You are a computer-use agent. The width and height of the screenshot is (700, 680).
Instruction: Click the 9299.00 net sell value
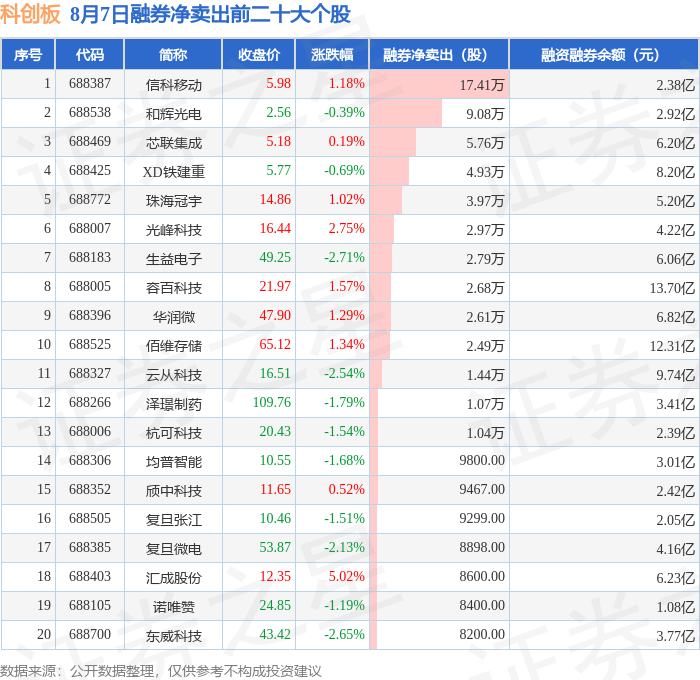[482, 518]
